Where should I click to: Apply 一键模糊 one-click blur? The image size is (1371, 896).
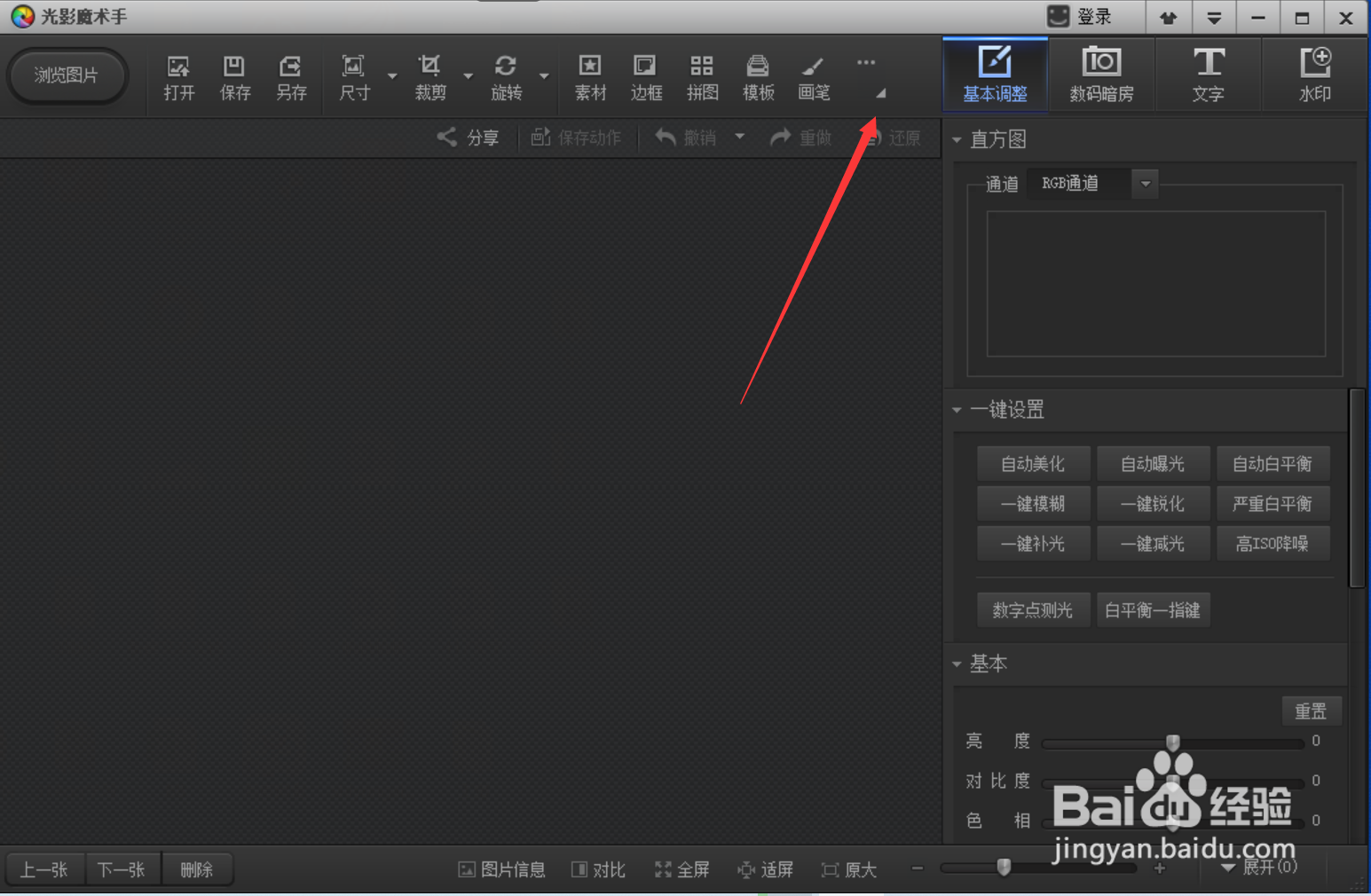pyautogui.click(x=1033, y=503)
